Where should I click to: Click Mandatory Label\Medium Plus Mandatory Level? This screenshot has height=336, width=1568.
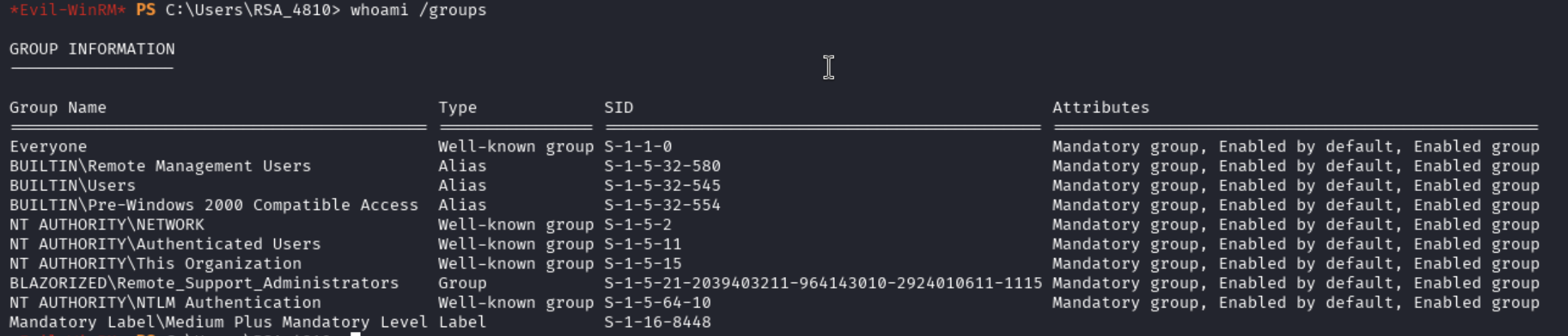[218, 322]
